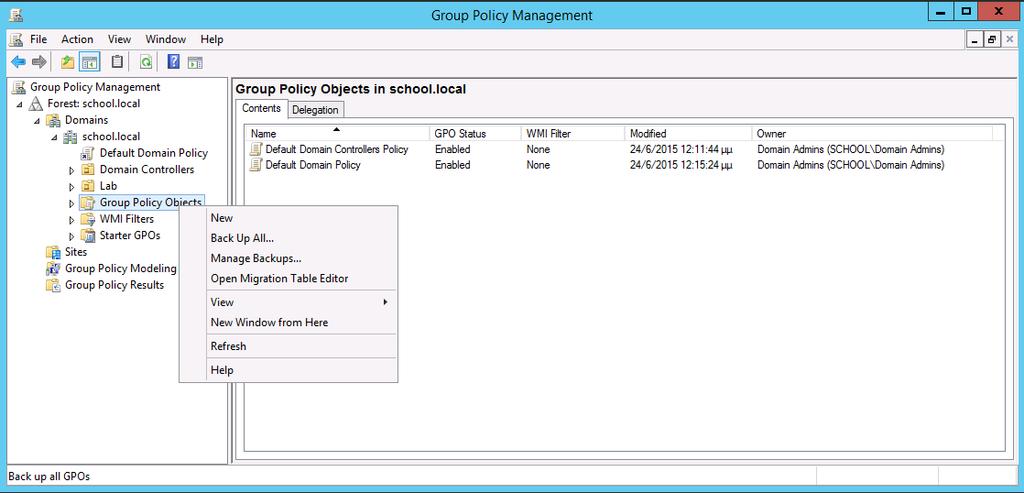The height and width of the screenshot is (493, 1024).
Task: Click icon of Default Domain Policy list row
Action: click(x=256, y=165)
